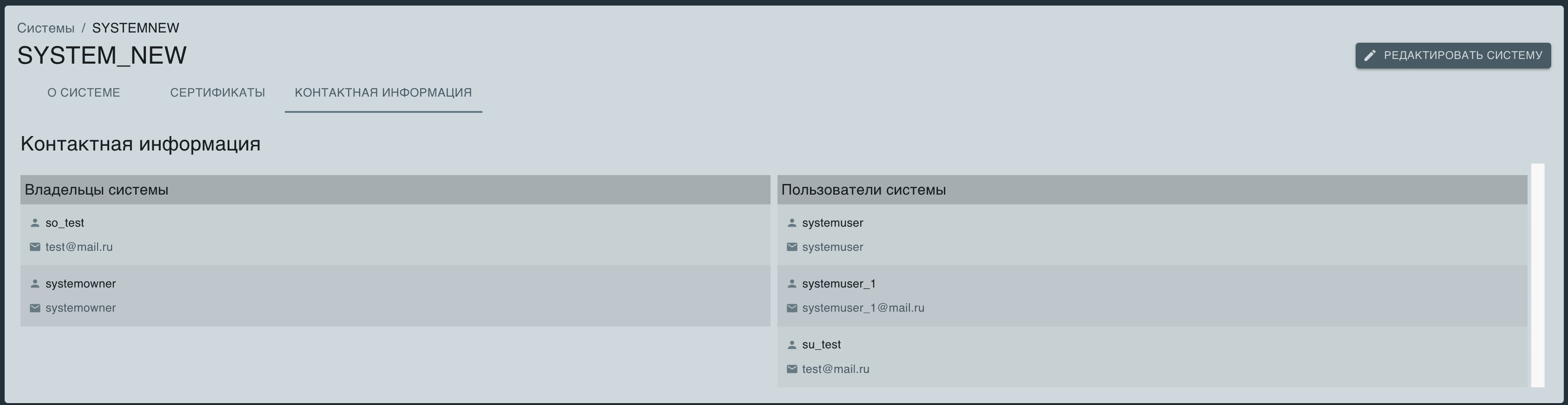Switch to the СЕРТИФИКАТЫ tab

[217, 92]
